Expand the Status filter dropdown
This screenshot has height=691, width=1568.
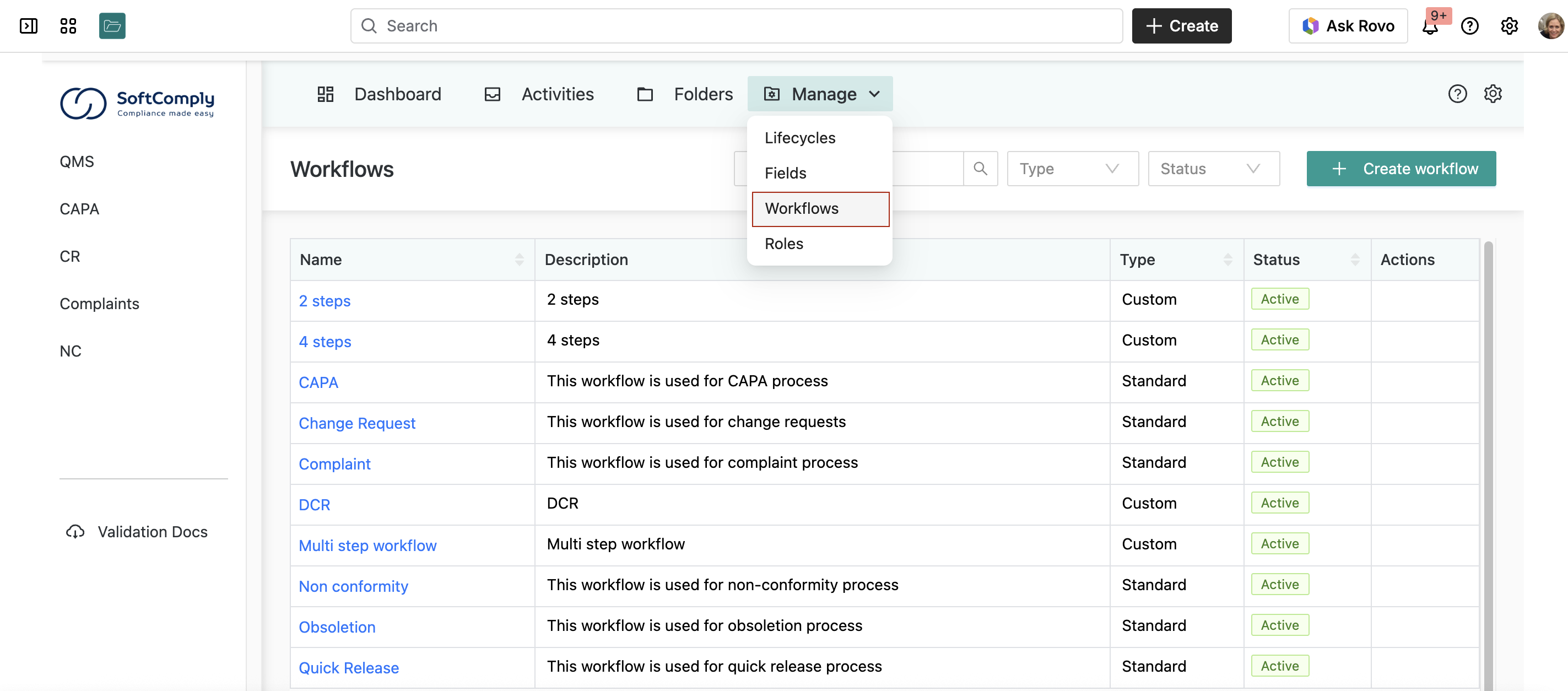(1213, 169)
